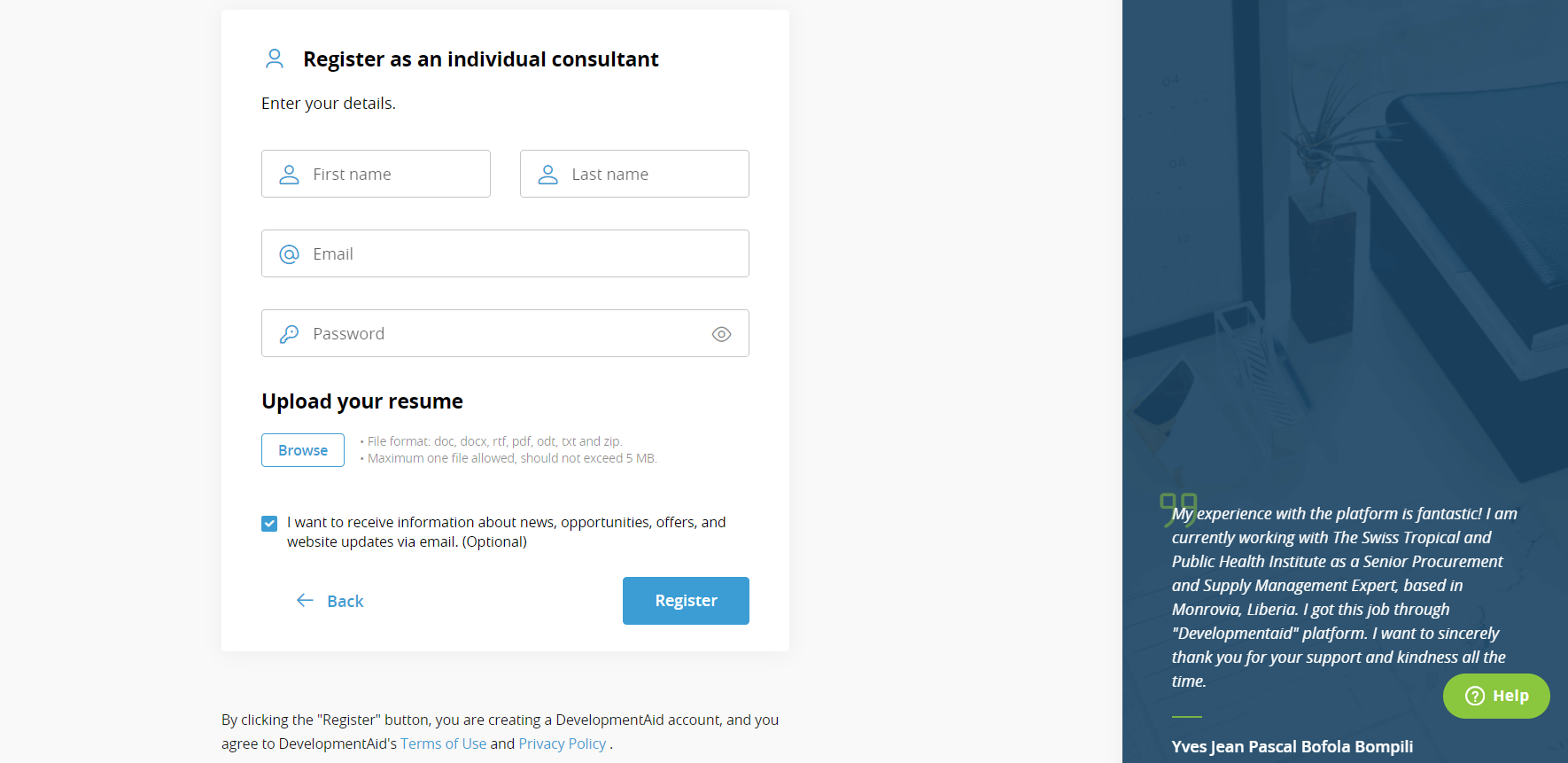Click the key icon in the Password field

[x=289, y=333]
